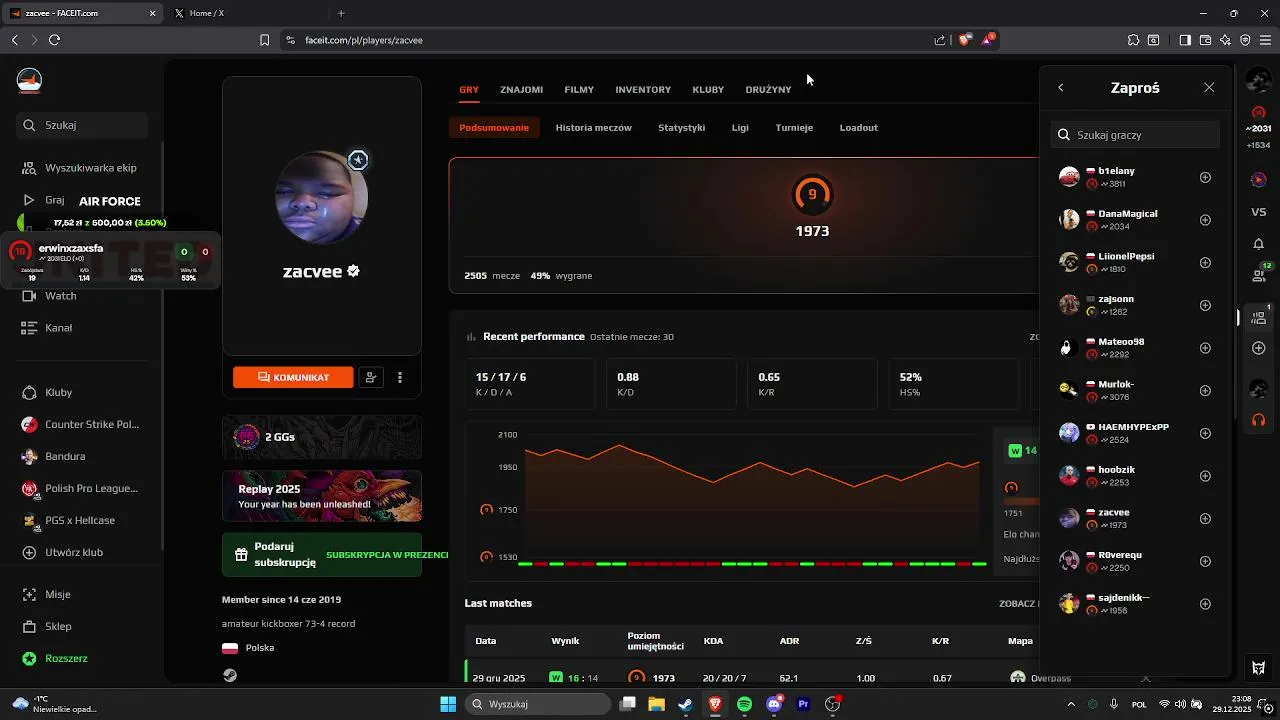
Task: Open Polish Pro League club
Action: 80,488
